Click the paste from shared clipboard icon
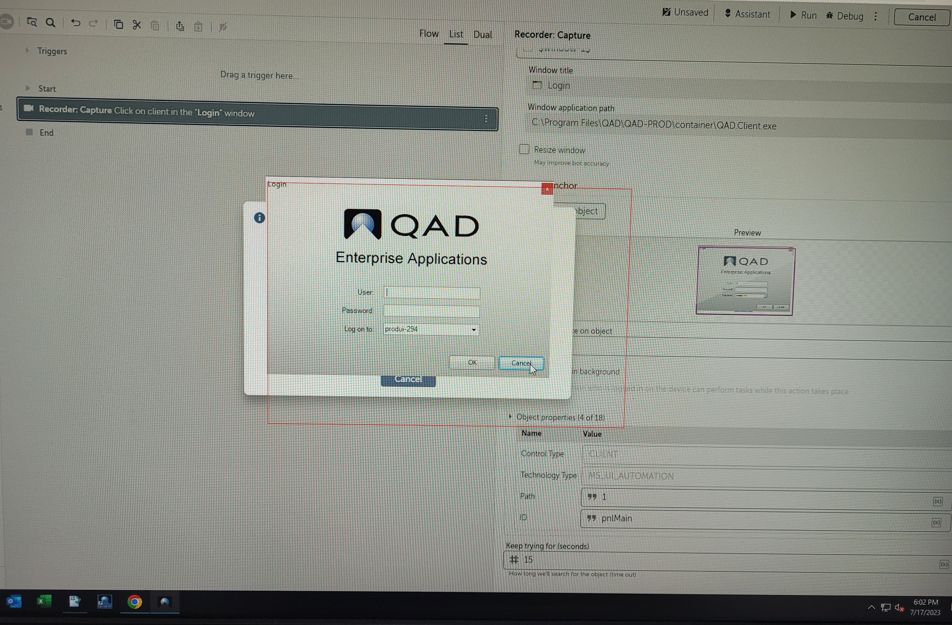Viewport: 952px width, 625px height. (x=198, y=26)
